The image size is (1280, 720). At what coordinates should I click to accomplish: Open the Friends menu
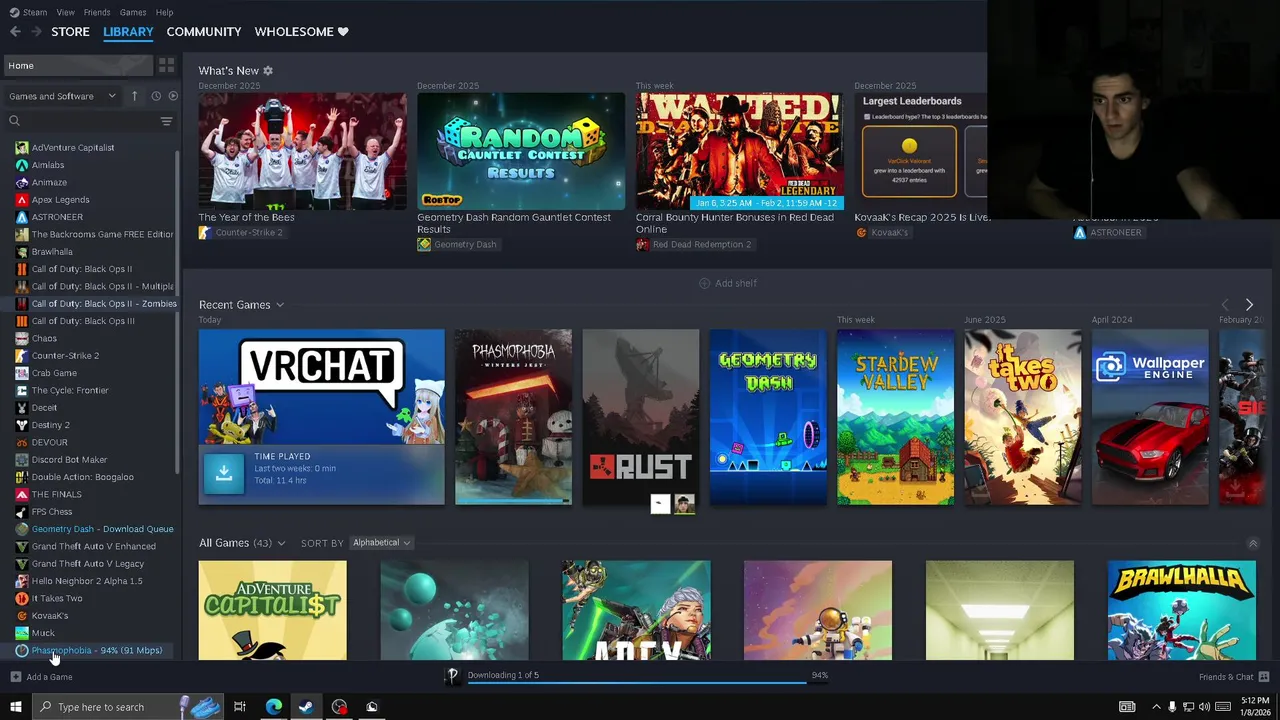[97, 12]
